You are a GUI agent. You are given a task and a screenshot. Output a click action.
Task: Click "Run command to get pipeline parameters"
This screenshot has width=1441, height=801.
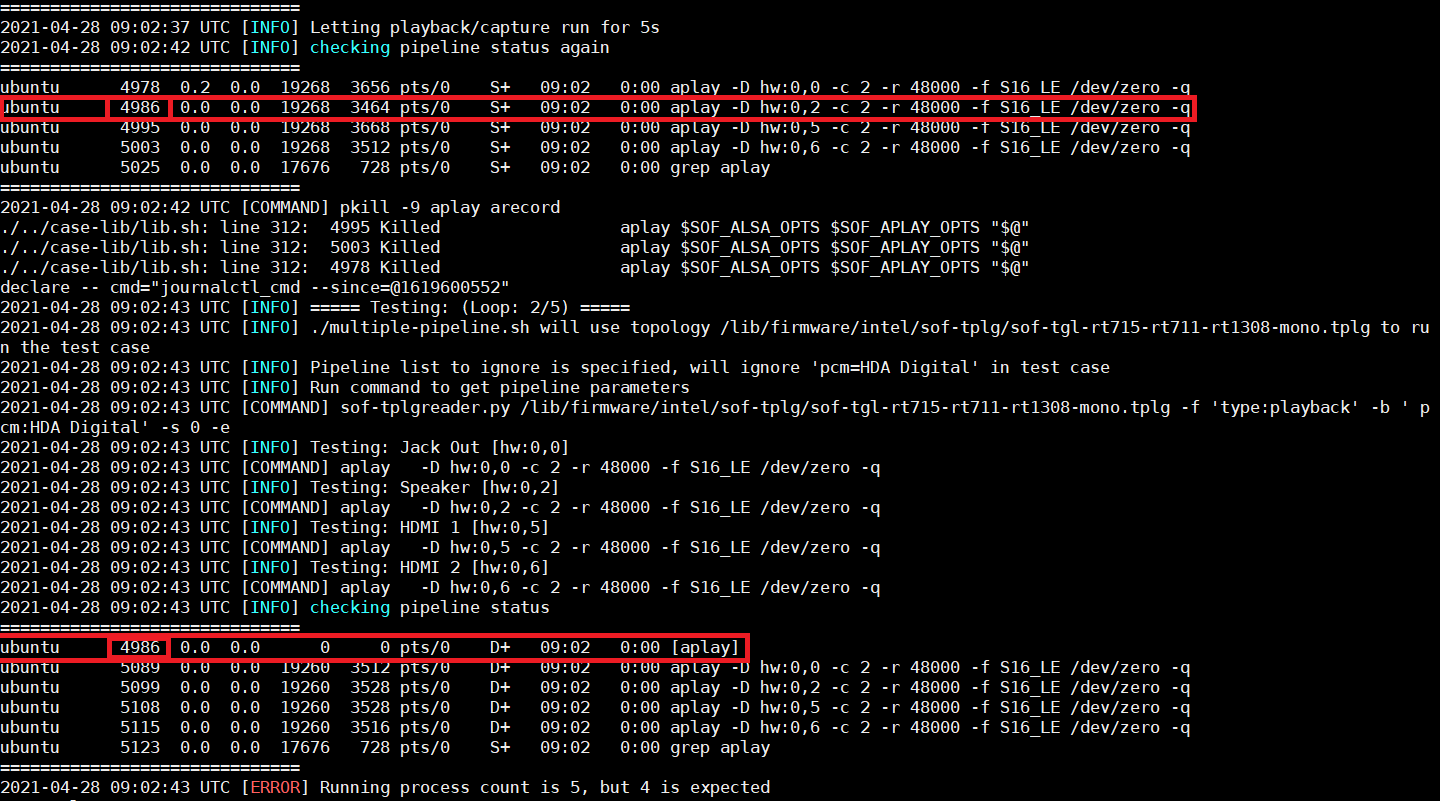coord(500,388)
